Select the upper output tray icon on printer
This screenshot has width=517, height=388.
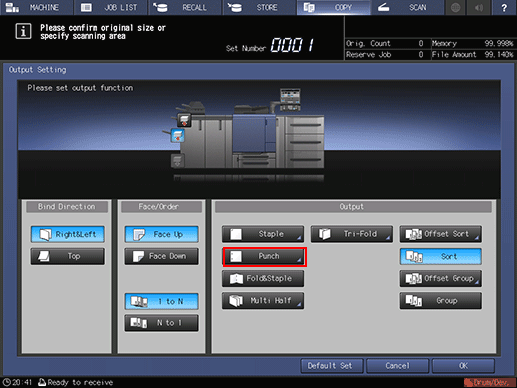coord(184,120)
